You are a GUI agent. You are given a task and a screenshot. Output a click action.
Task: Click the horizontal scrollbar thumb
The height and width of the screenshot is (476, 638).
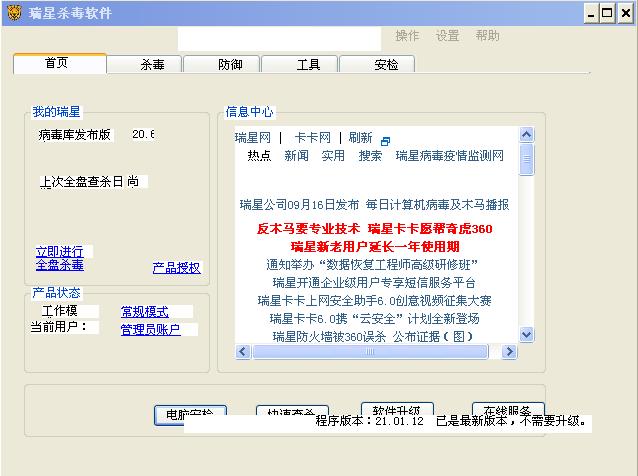370,352
